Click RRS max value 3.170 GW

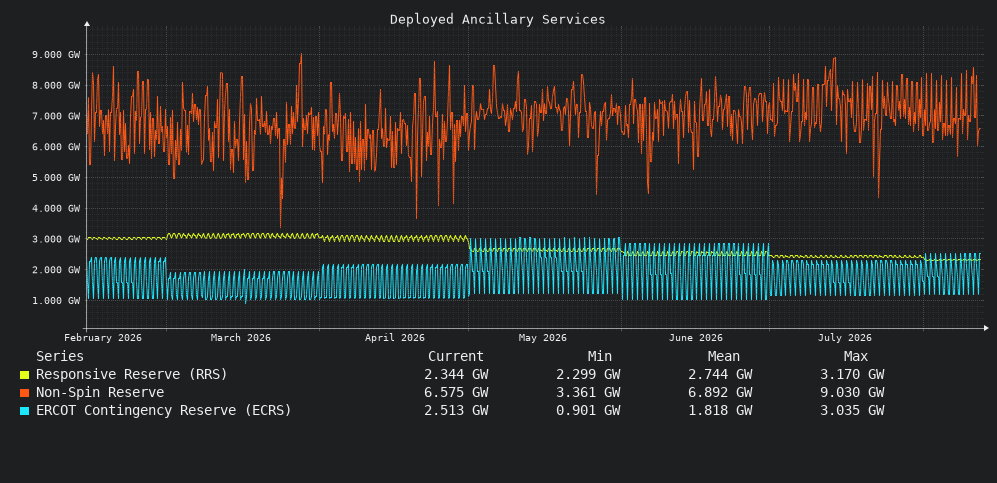click(x=852, y=374)
